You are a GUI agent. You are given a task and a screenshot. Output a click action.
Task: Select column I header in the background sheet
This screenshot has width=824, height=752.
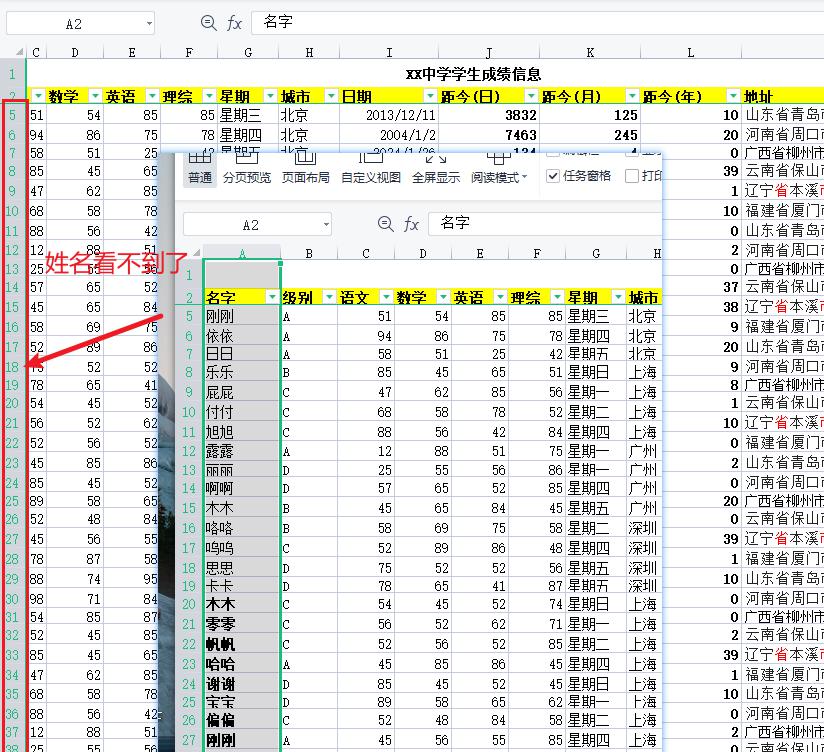pyautogui.click(x=389, y=52)
